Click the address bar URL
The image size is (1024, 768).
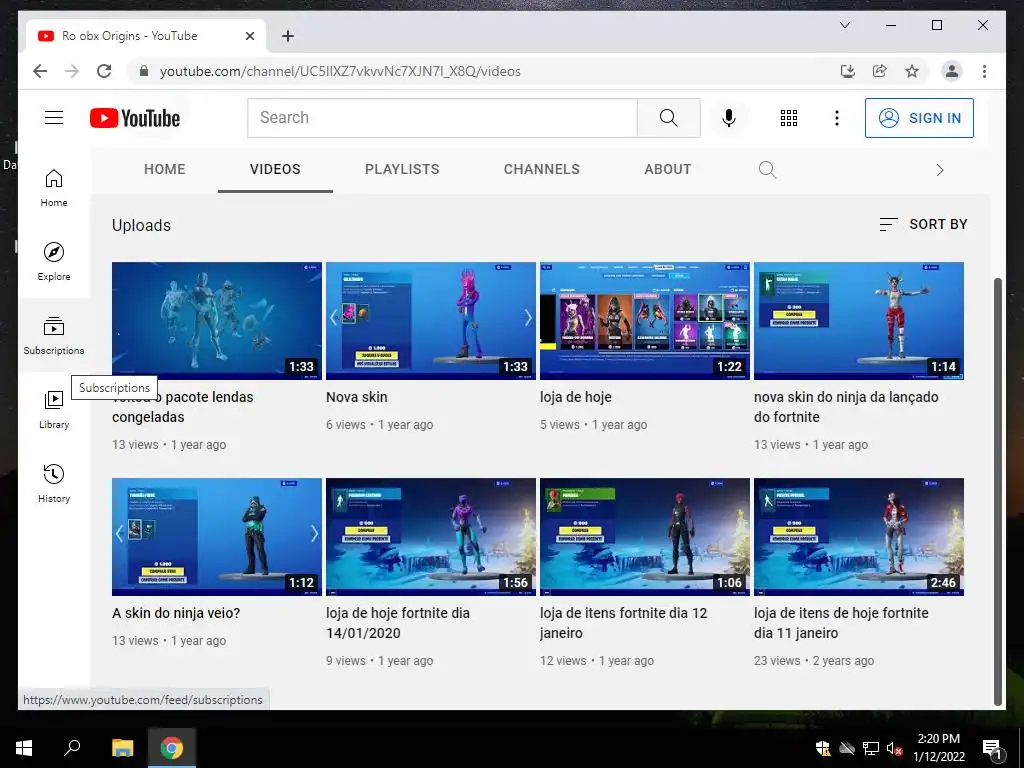pos(340,71)
